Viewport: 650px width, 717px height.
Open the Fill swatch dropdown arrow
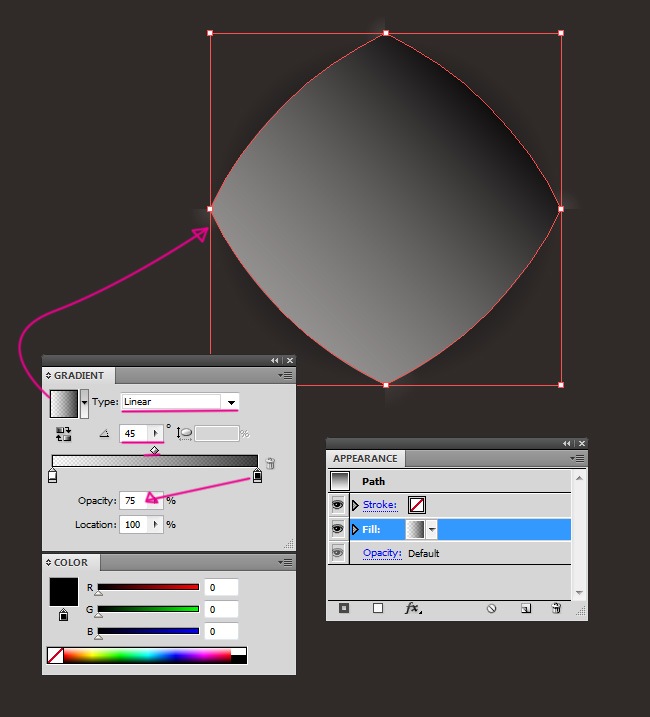coord(432,529)
